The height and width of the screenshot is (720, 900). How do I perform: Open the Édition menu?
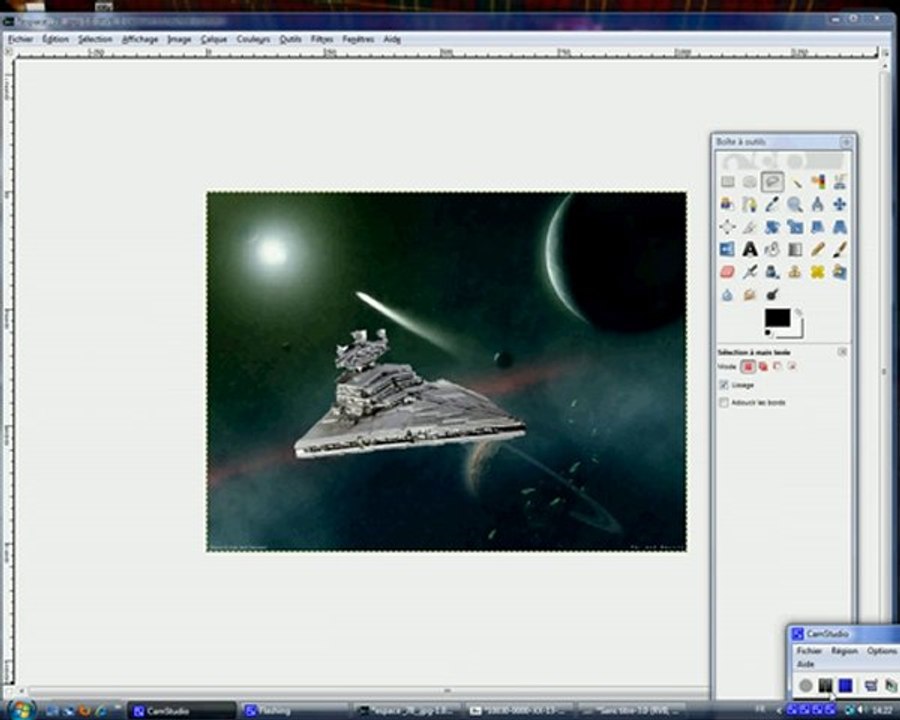56,39
